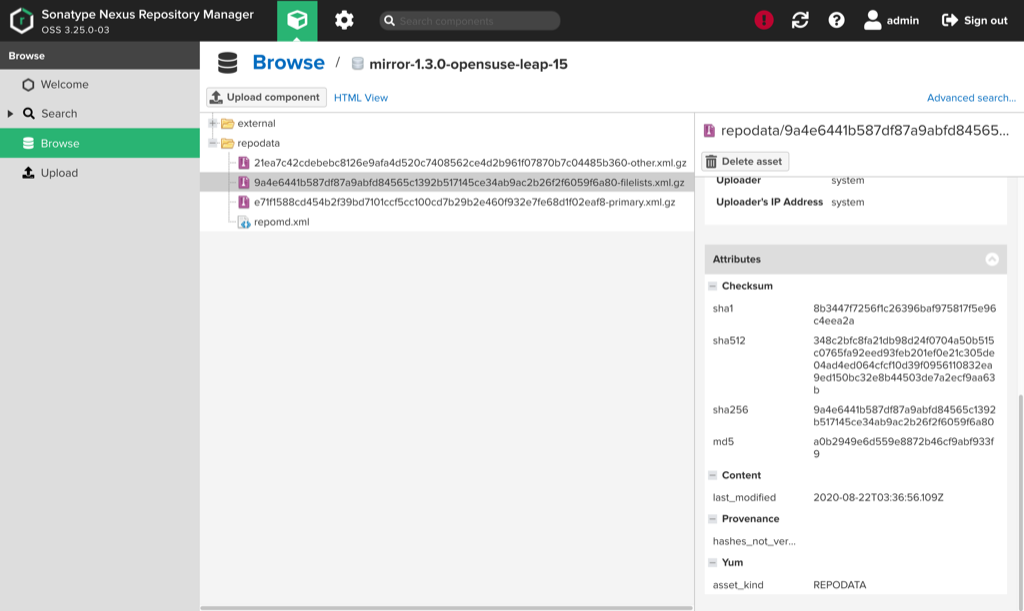1024x611 pixels.
Task: Click the details panel vertical scrollbar
Action: [x=1020, y=501]
